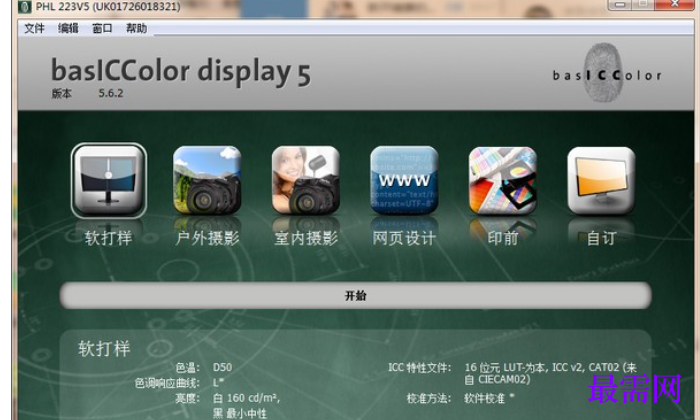This screenshot has height=420, width=700.
Task: Select the 户外摄影 outdoor photography icon
Action: click(207, 181)
